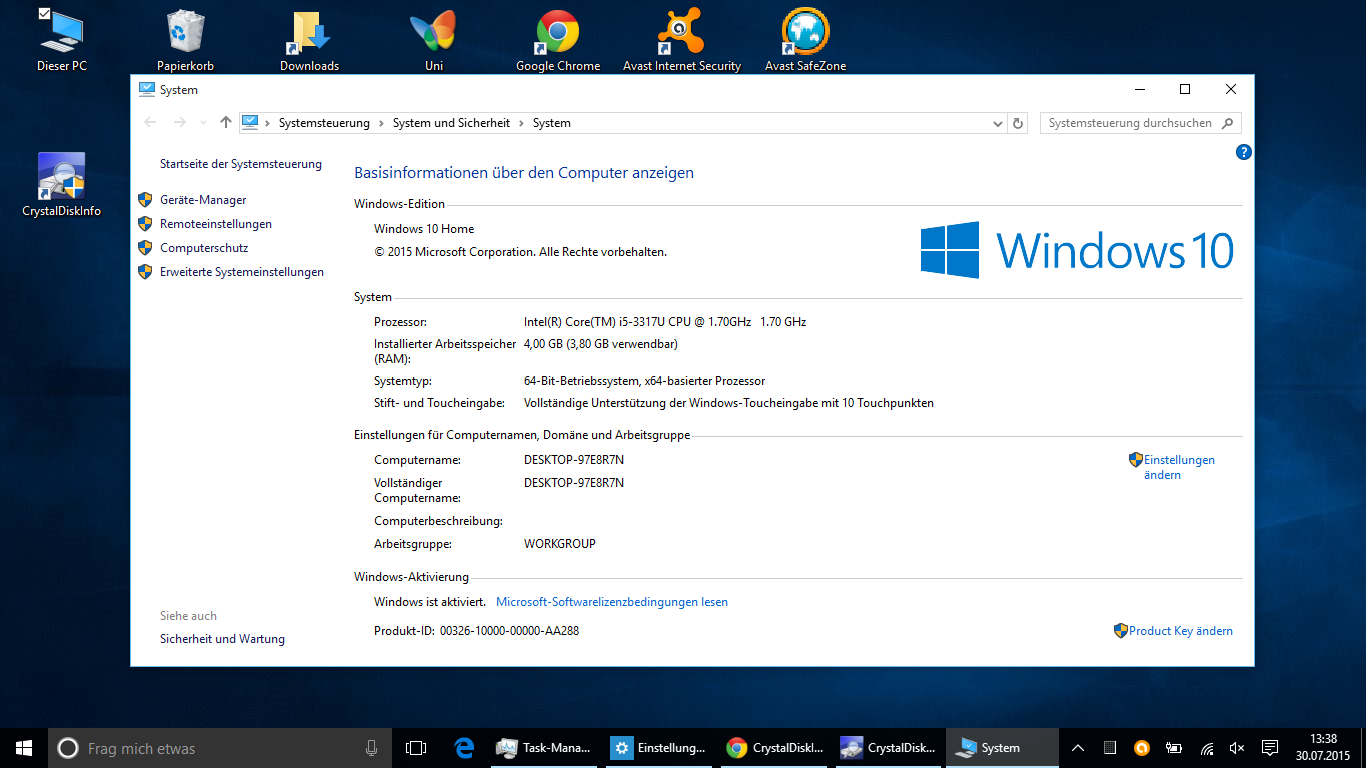Screen dimensions: 1366x768
Task: Click System taskbar button
Action: [x=1003, y=748]
